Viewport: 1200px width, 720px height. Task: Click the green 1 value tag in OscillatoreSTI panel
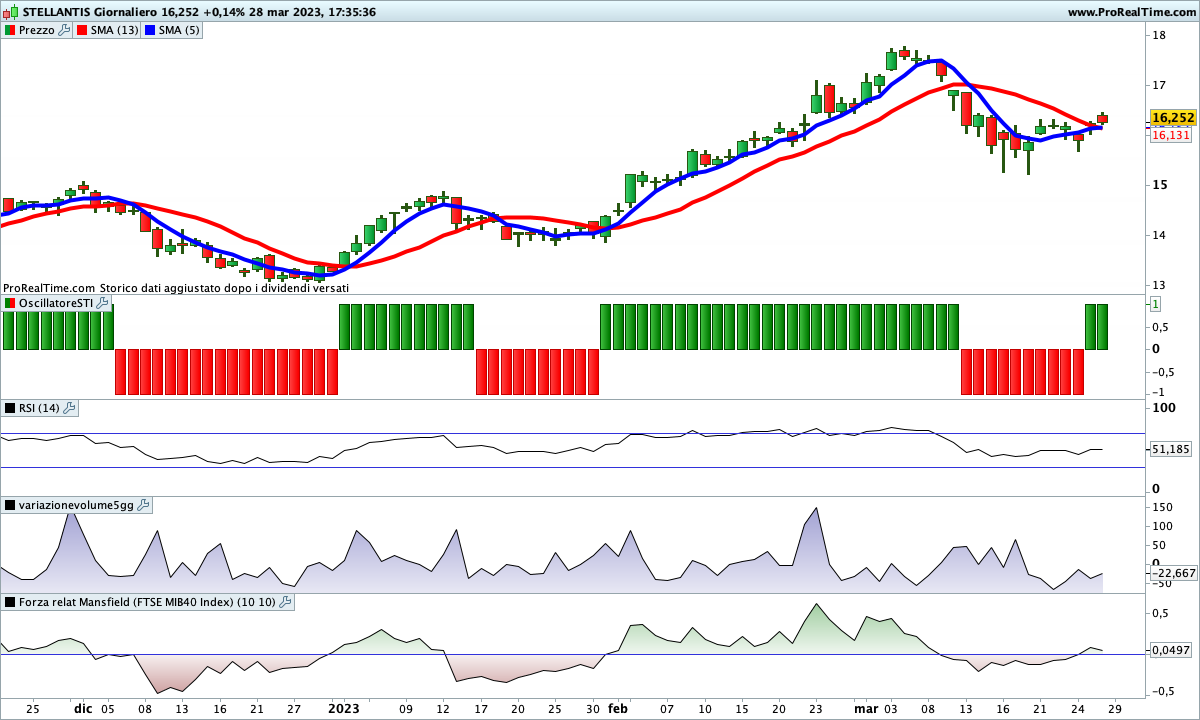click(x=1155, y=303)
